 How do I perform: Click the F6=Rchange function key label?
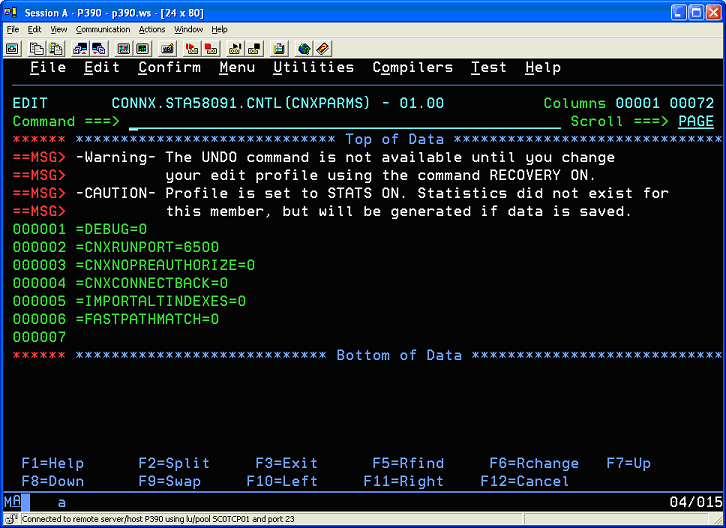click(534, 463)
